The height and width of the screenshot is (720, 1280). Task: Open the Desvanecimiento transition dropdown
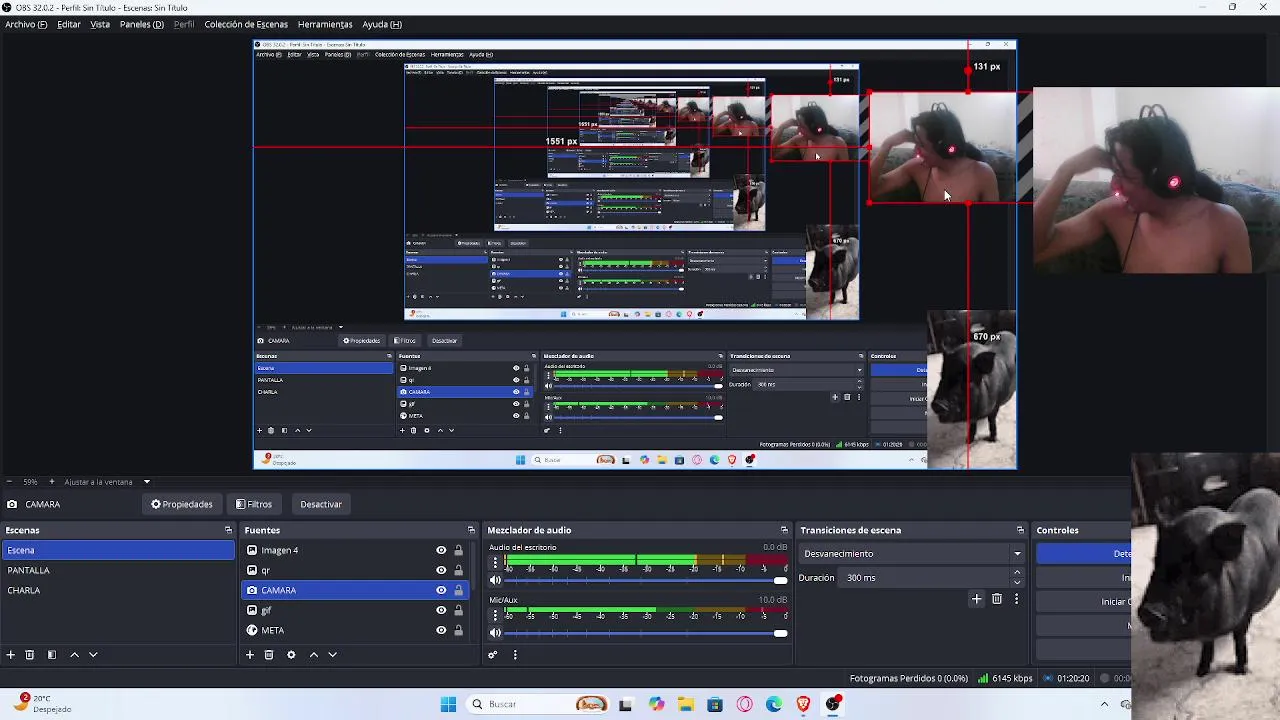(x=912, y=553)
